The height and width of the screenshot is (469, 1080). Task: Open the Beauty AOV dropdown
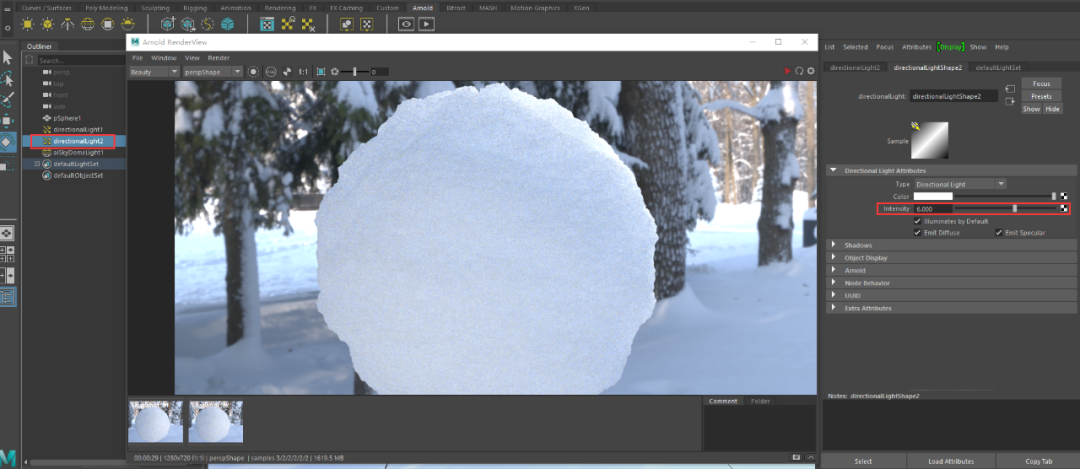coord(154,72)
